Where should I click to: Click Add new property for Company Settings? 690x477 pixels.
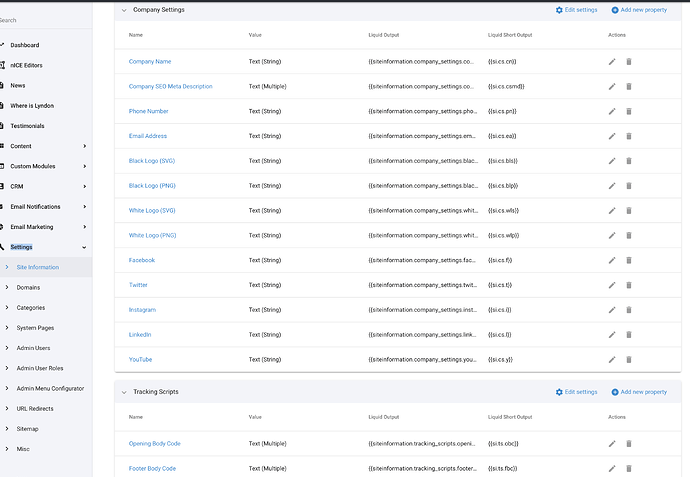639,10
